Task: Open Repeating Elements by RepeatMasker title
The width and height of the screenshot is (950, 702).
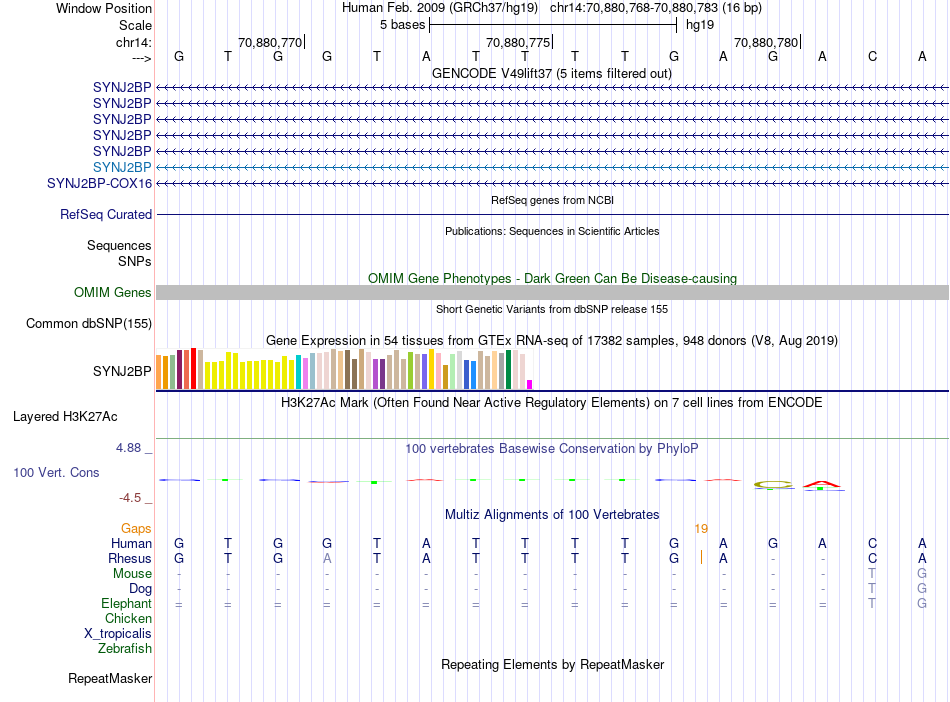Action: [552, 664]
